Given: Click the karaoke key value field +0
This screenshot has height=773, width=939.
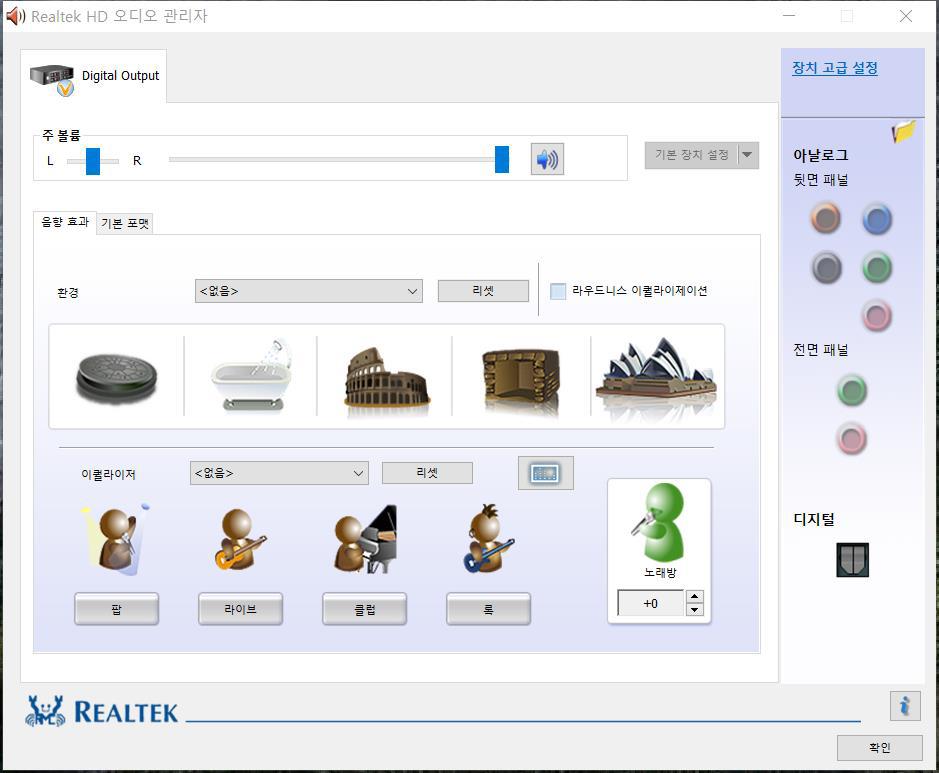Looking at the screenshot, I should point(651,604).
